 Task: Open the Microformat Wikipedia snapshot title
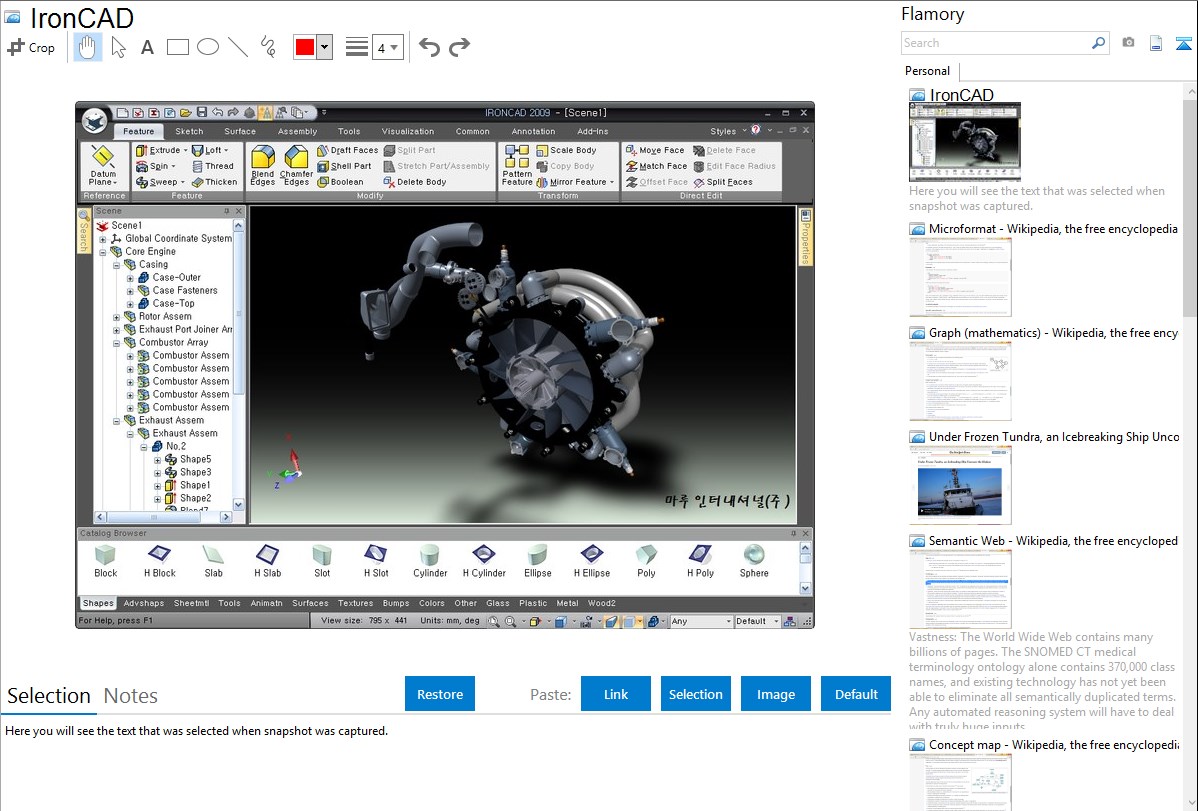tap(1053, 229)
